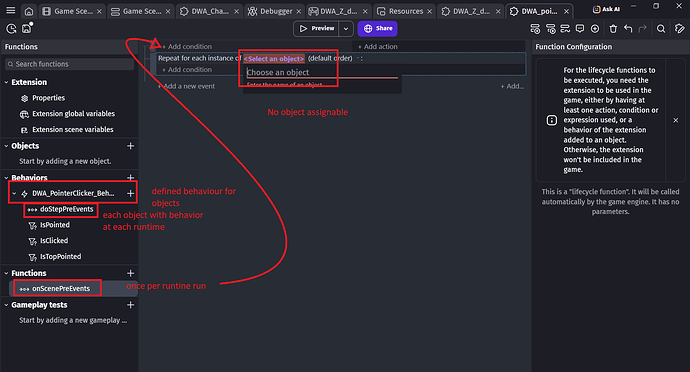This screenshot has height=372, width=690.
Task: Click Add action link in the event
Action: (x=378, y=47)
